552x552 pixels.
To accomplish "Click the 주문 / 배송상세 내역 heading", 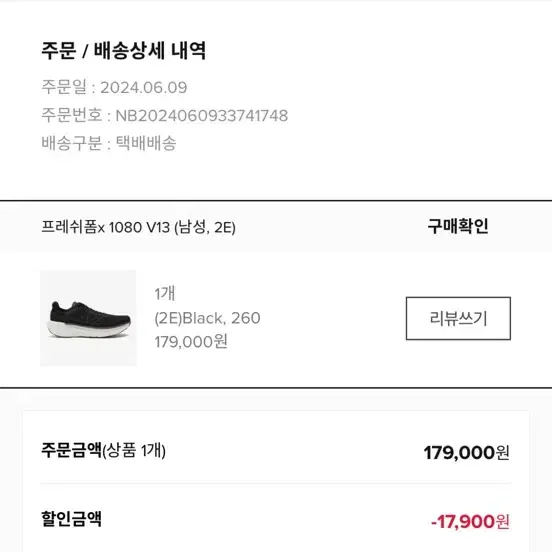I will [x=124, y=51].
